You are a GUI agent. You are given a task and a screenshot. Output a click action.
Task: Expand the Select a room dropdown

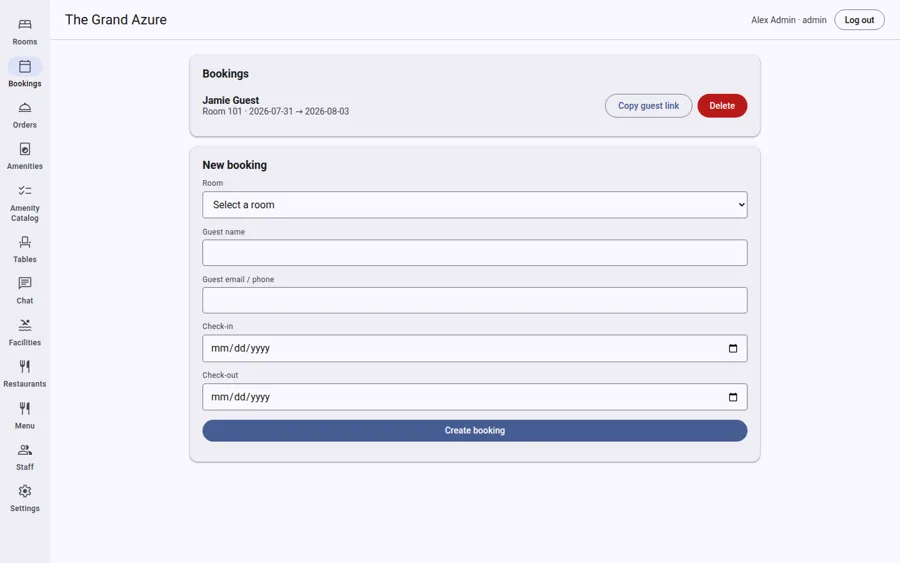pyautogui.click(x=475, y=205)
